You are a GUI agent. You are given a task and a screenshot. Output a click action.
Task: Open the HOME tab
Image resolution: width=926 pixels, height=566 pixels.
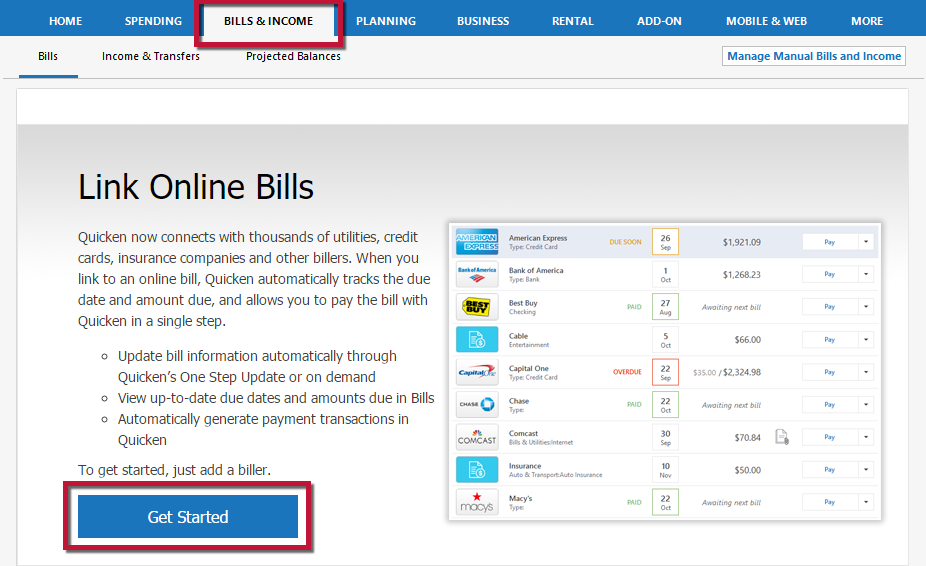pos(66,21)
